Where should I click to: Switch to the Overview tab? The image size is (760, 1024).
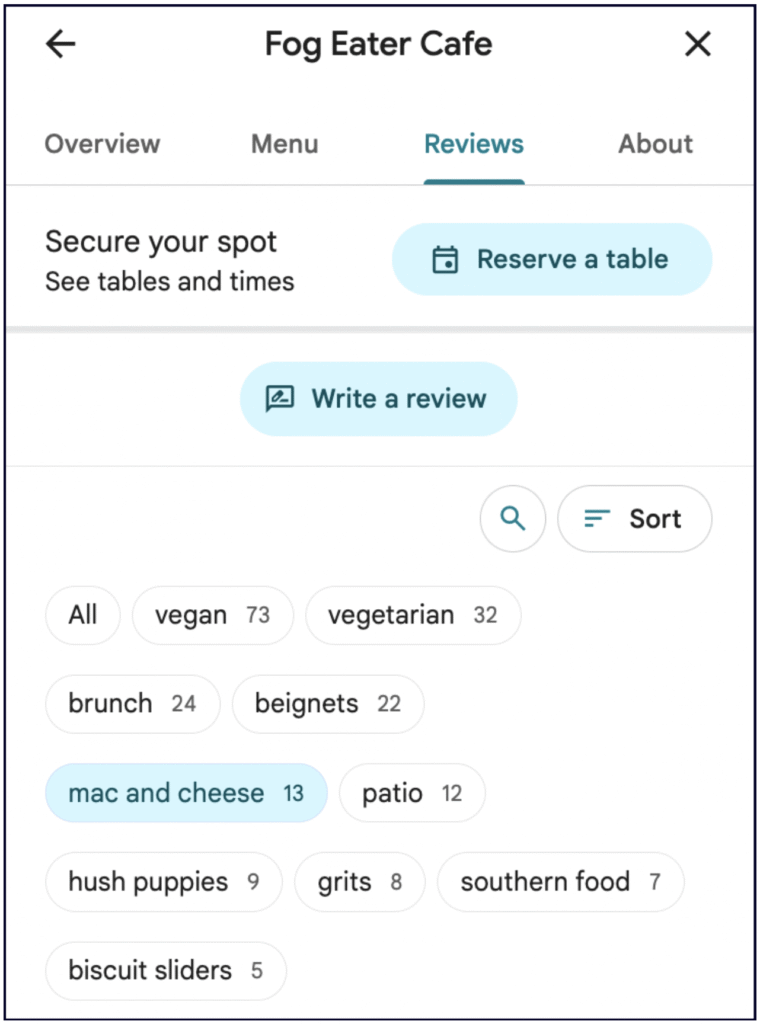click(x=102, y=144)
